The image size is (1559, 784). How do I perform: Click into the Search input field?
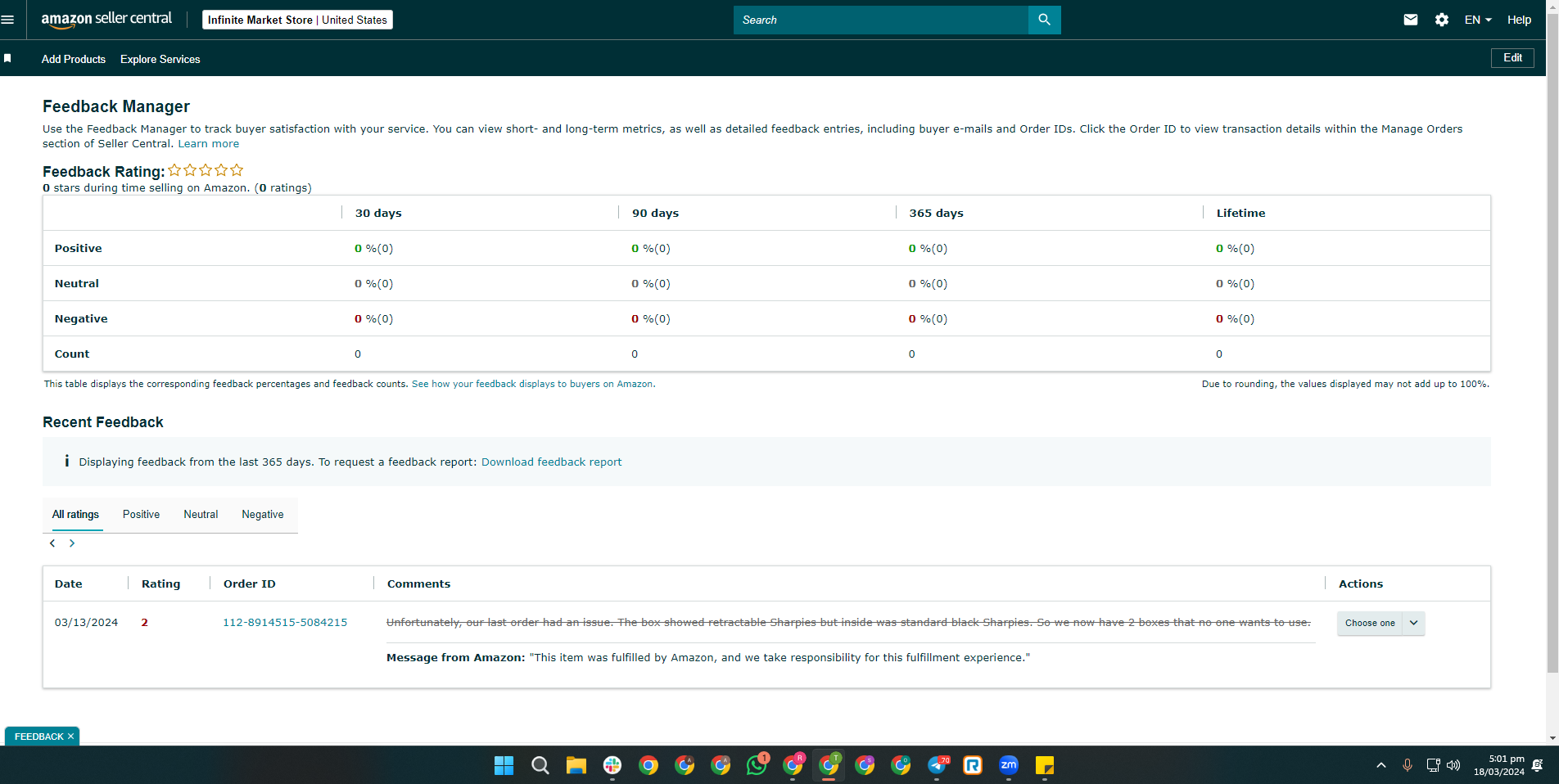click(881, 20)
